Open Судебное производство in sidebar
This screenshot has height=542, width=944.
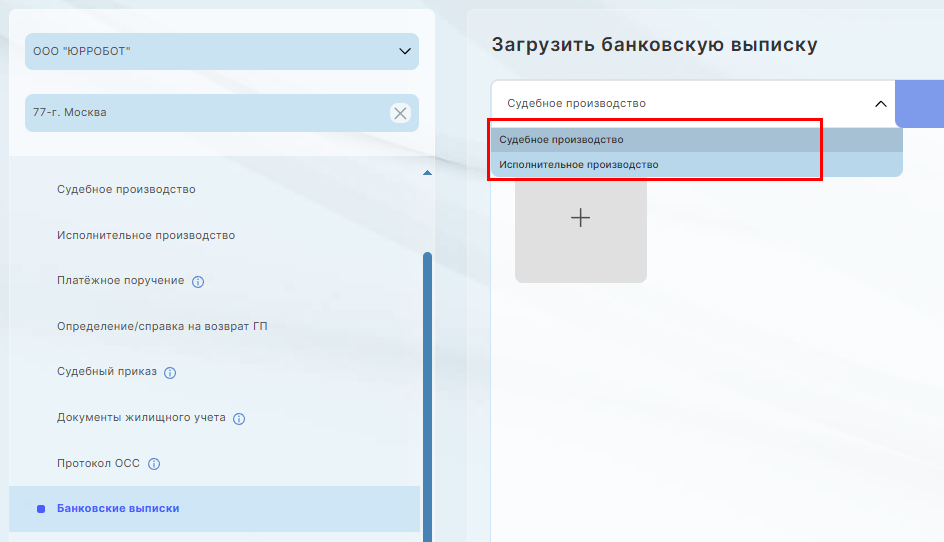(126, 189)
